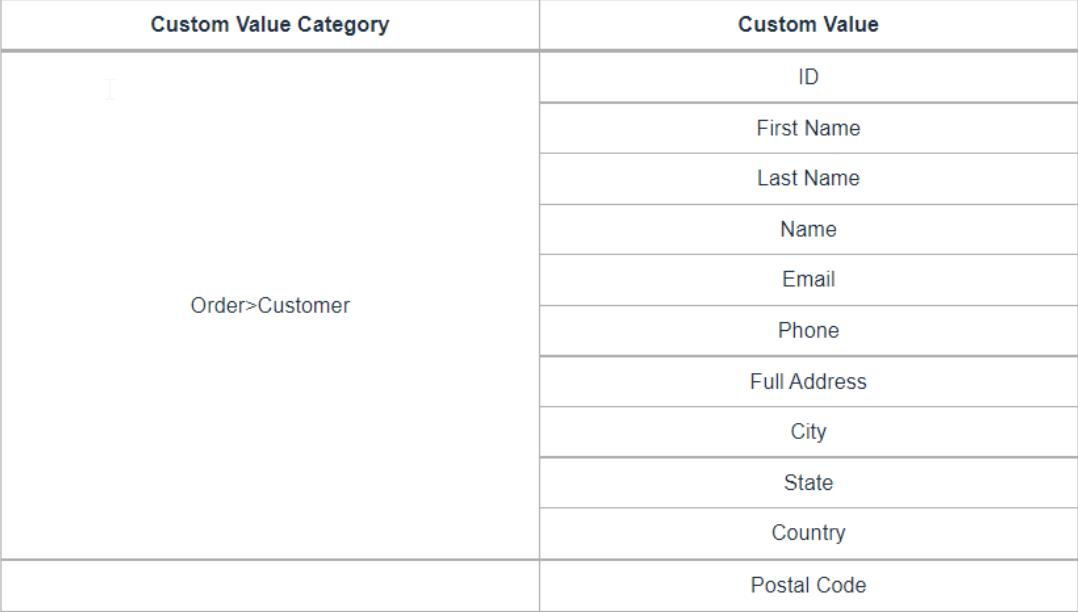Click the column divider between the headers
This screenshot has width=1078, height=612.
click(539, 26)
